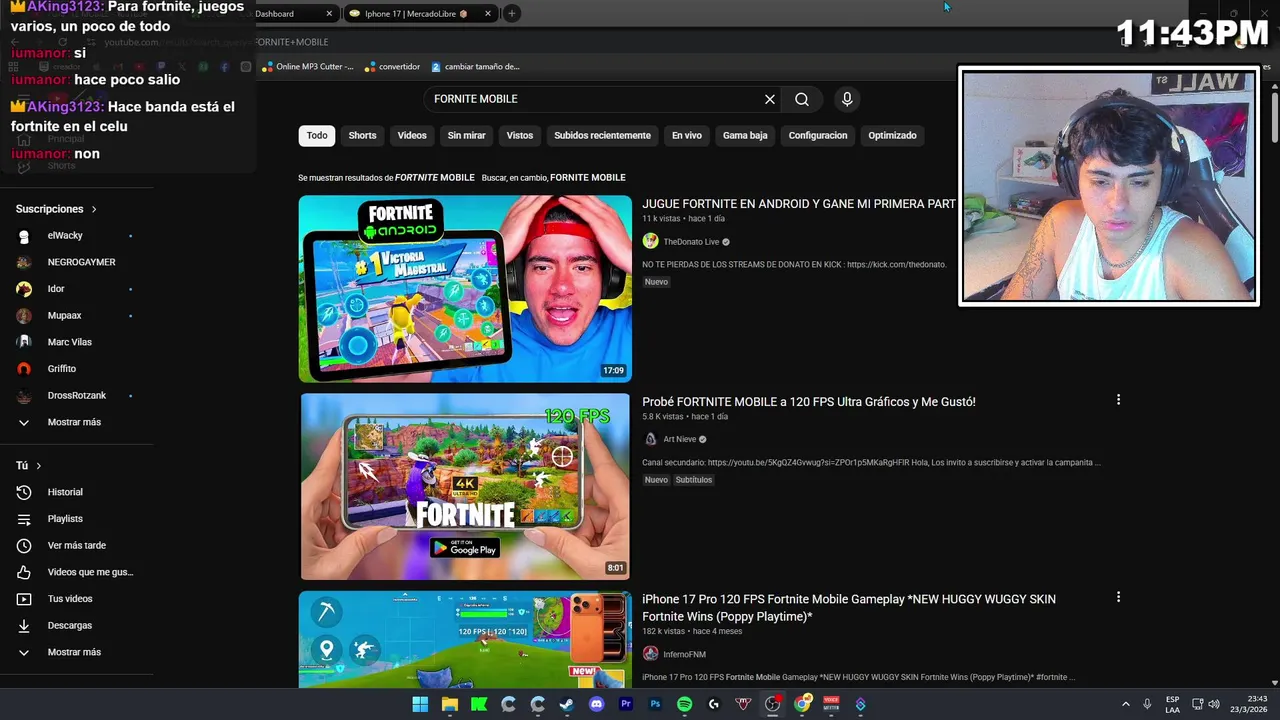Open the three-dot menu for iPhone 17 Pro video
Viewport: 1280px width, 720px height.
[1118, 598]
